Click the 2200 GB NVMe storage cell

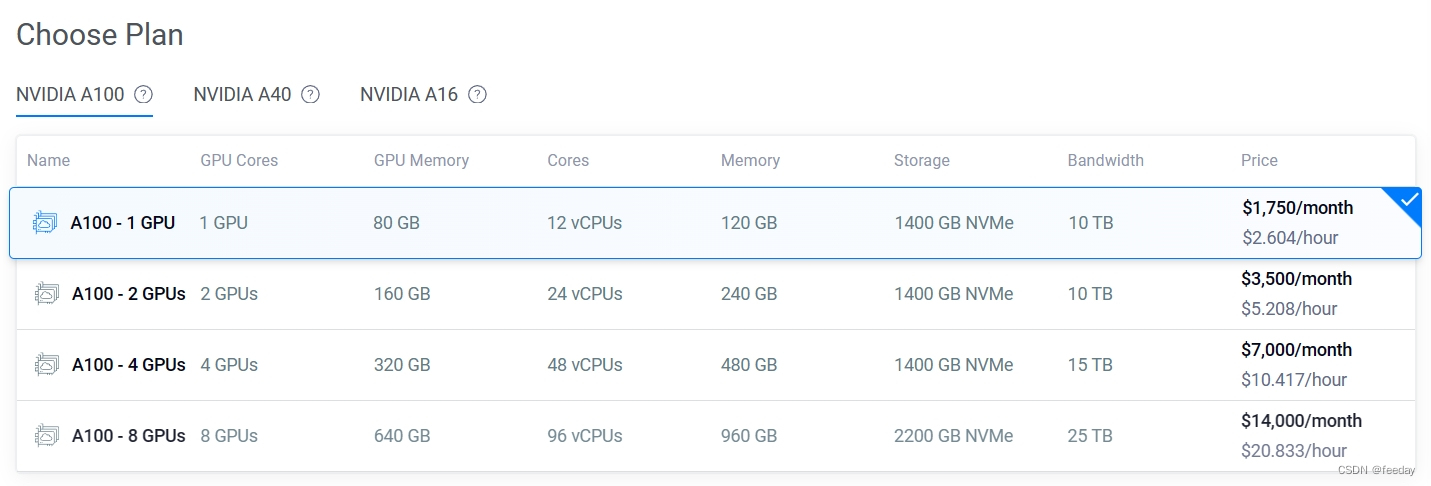[953, 436]
